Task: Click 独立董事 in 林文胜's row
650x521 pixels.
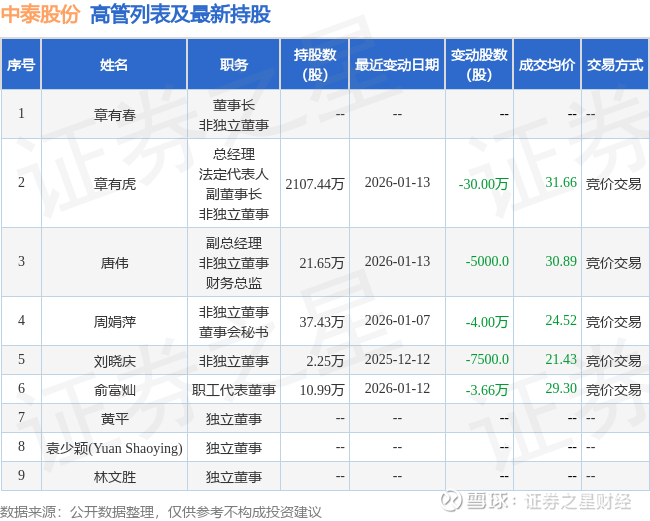Action: (234, 477)
